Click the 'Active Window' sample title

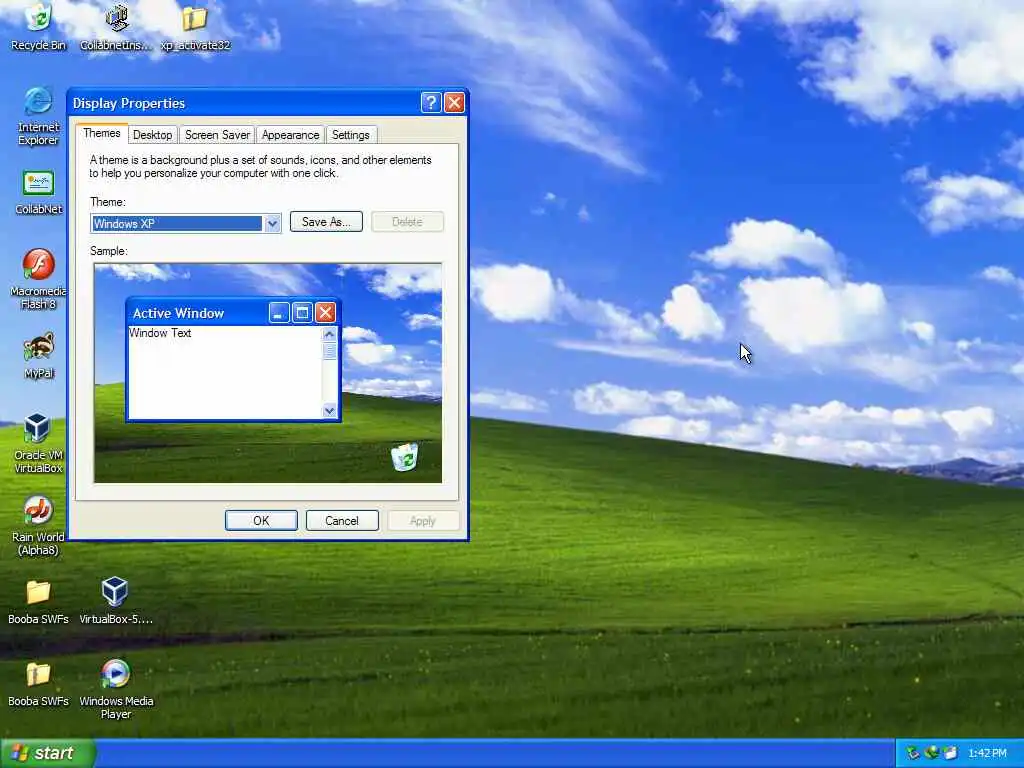[x=178, y=313]
